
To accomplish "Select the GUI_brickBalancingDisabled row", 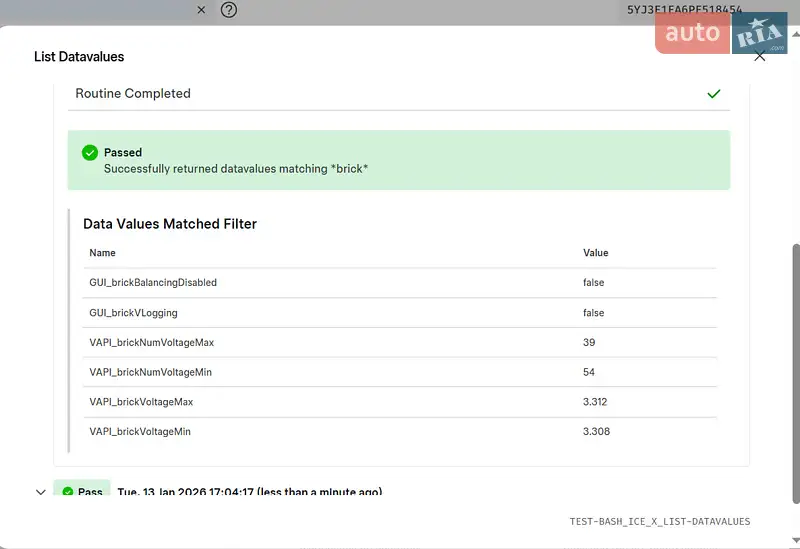I will coord(153,283).
